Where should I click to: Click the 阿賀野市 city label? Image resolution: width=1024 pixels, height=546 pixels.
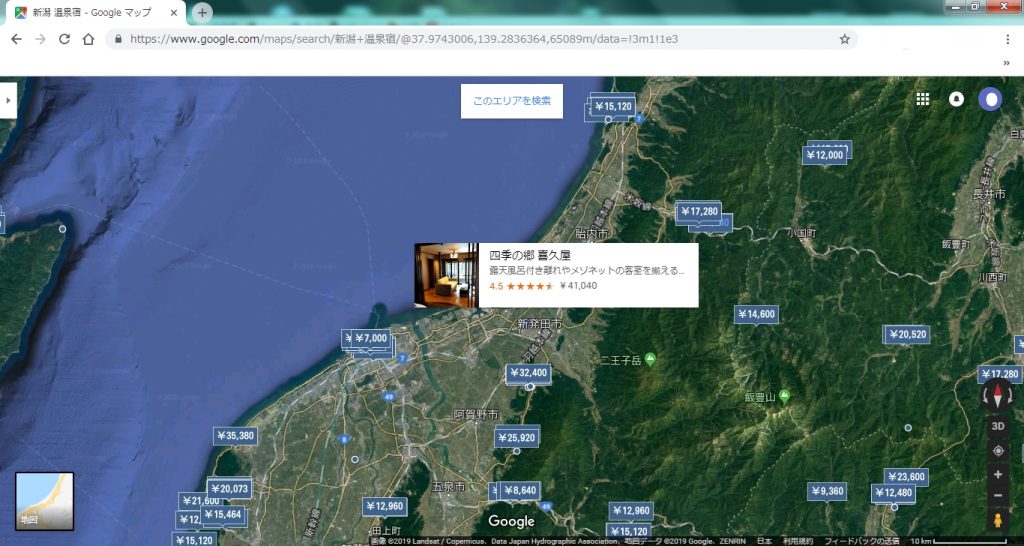click(476, 414)
